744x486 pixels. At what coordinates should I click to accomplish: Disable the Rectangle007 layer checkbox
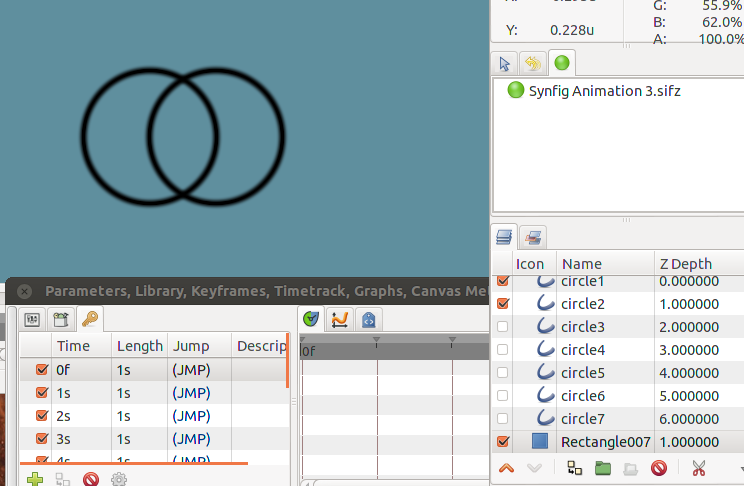(x=502, y=442)
